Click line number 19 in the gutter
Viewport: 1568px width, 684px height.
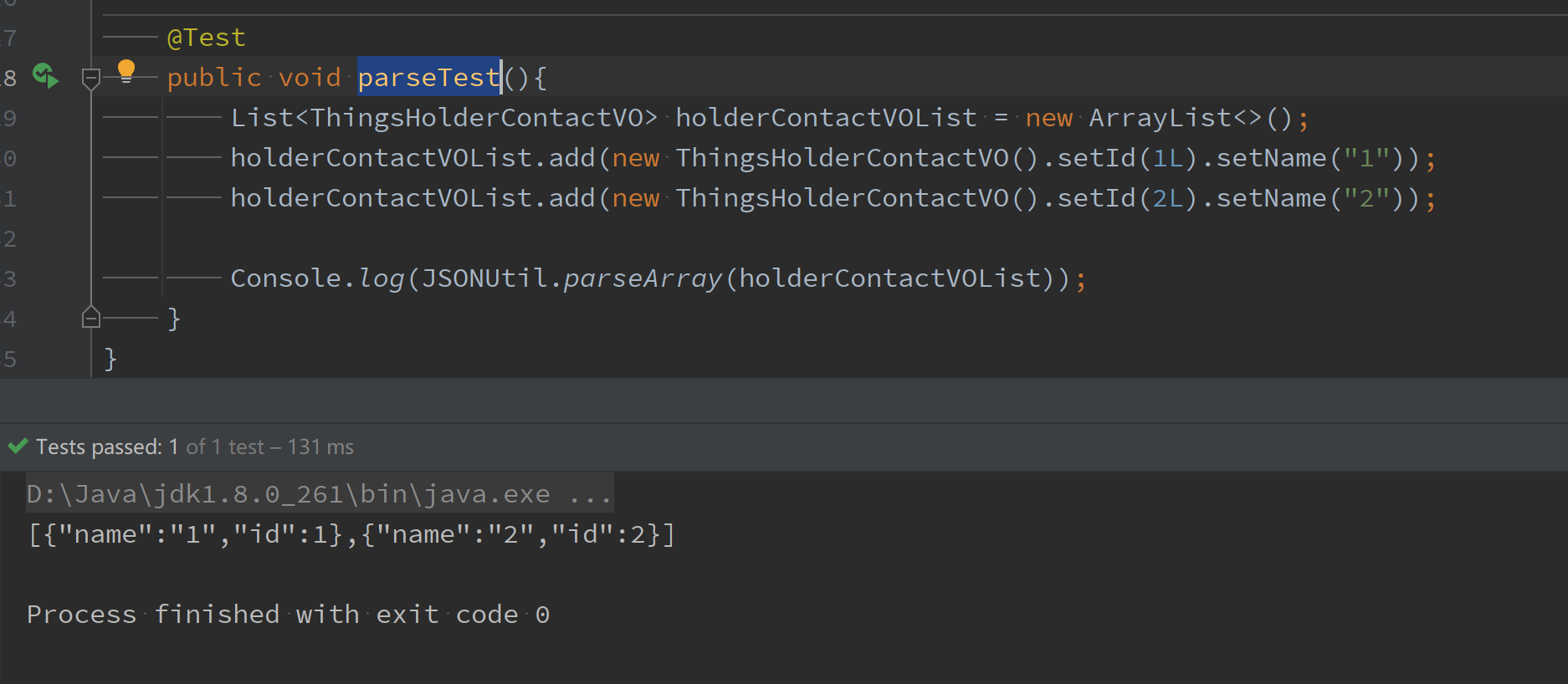[x=10, y=118]
